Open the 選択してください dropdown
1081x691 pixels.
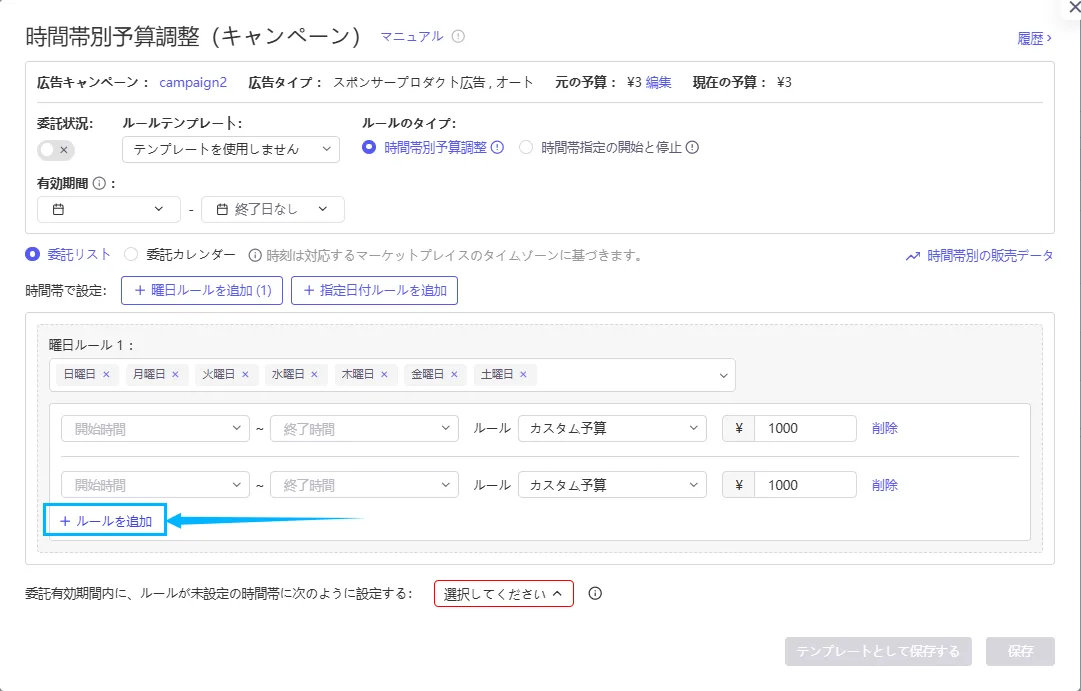pyautogui.click(x=504, y=594)
